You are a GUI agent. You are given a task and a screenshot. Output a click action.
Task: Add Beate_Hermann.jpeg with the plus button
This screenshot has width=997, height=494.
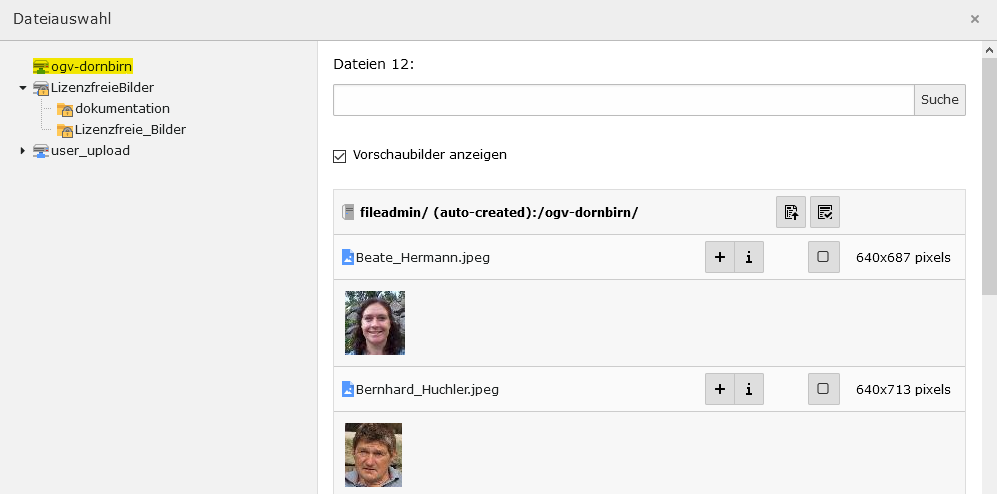point(720,257)
